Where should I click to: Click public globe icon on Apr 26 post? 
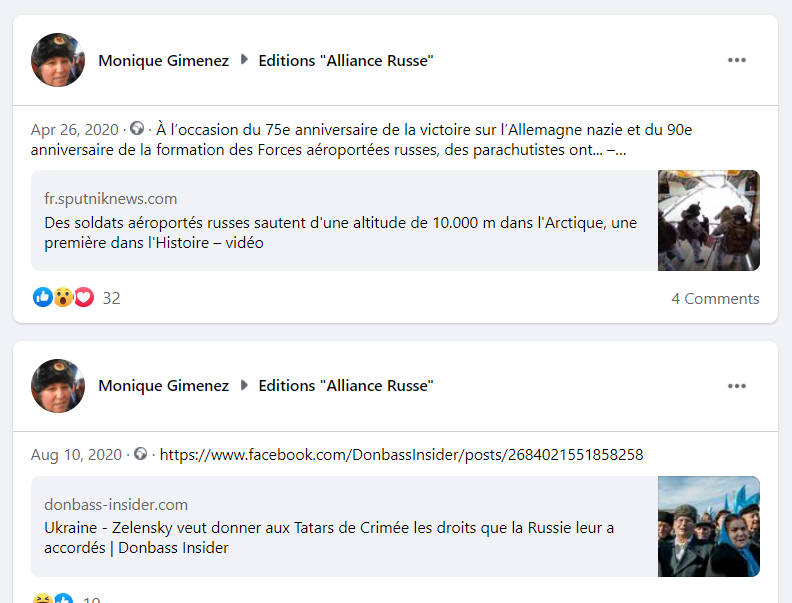click(137, 129)
